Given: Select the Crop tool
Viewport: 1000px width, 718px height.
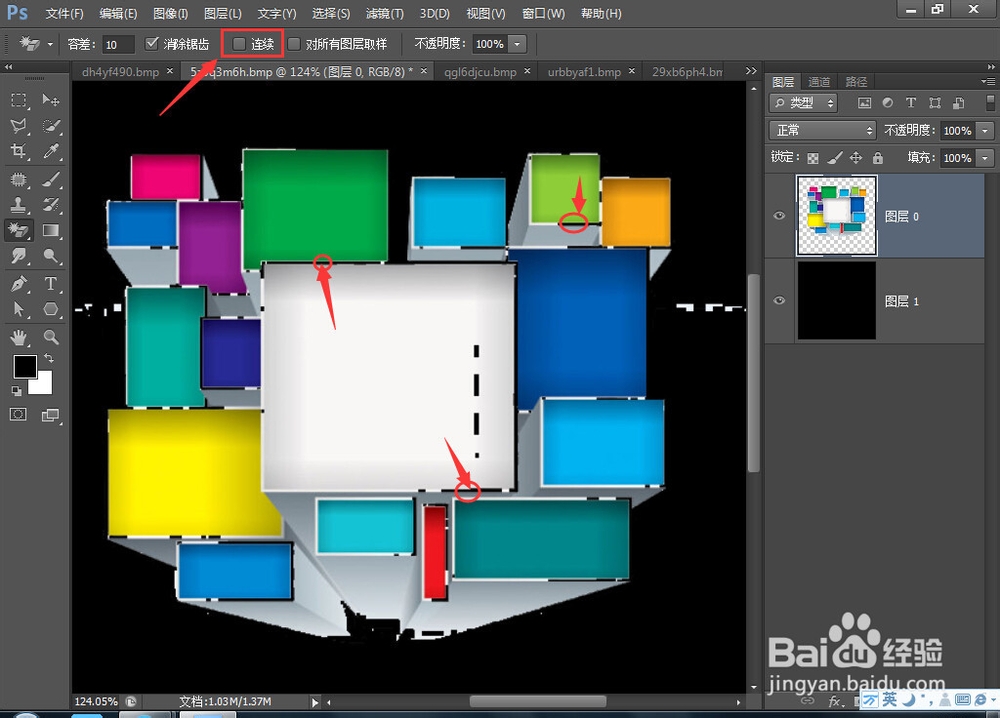Looking at the screenshot, I should [18, 151].
